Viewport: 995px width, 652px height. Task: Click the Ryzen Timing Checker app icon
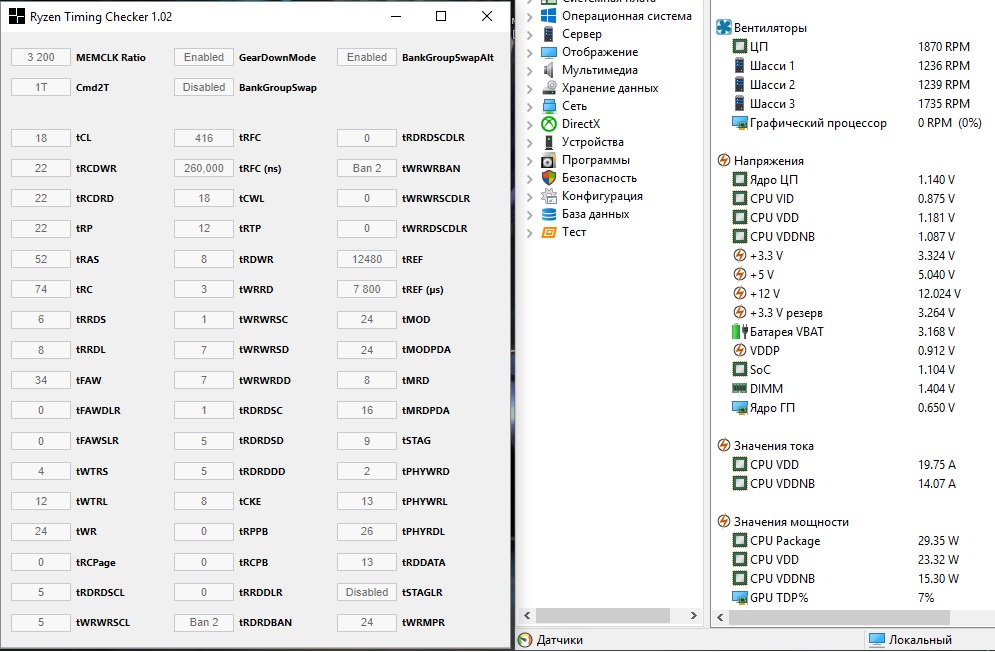point(16,17)
